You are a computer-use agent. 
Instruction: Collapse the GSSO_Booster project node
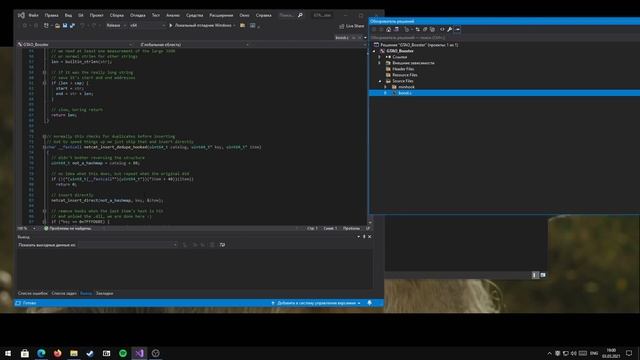(374, 51)
